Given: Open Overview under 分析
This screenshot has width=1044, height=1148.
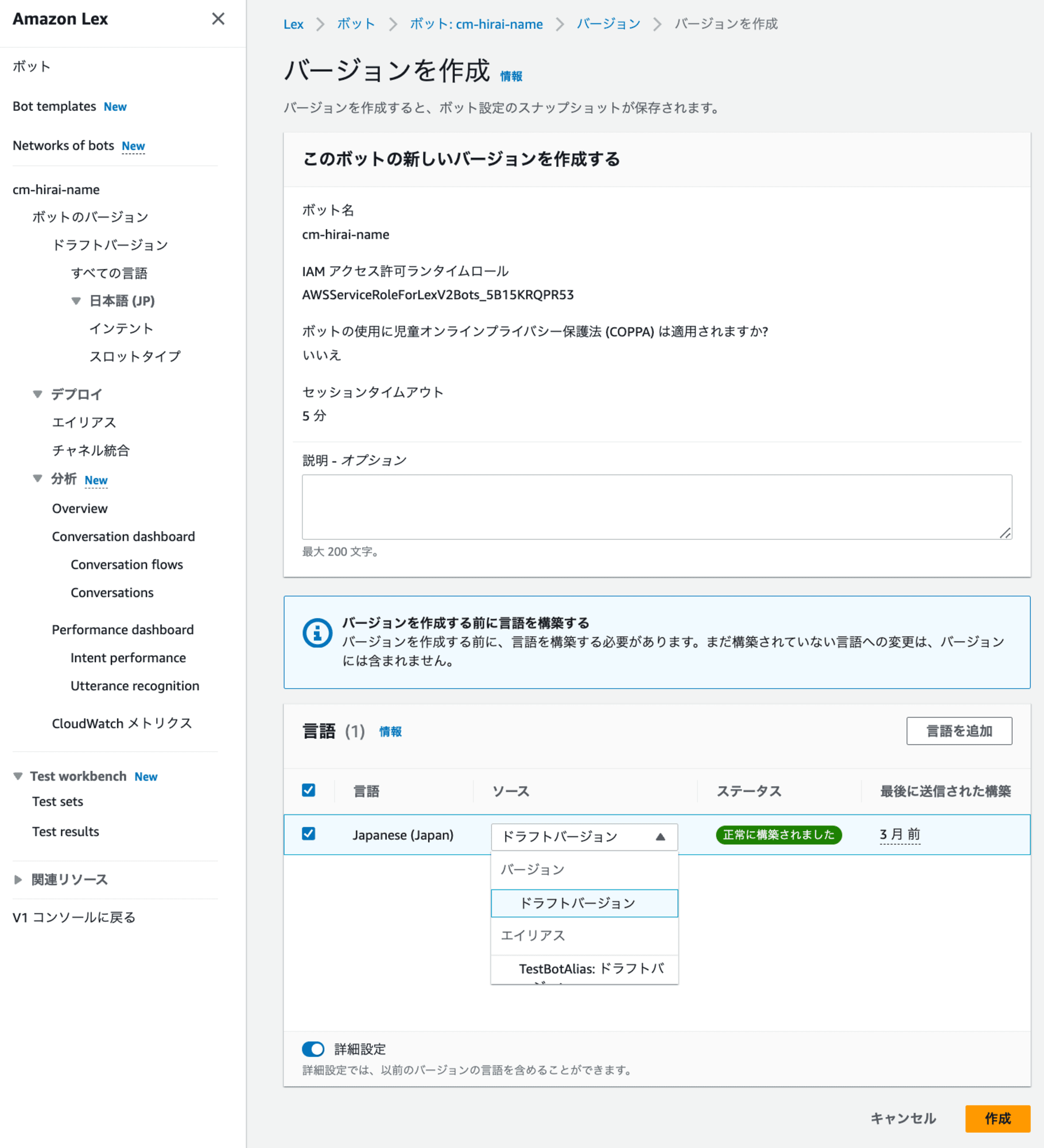Looking at the screenshot, I should (80, 509).
